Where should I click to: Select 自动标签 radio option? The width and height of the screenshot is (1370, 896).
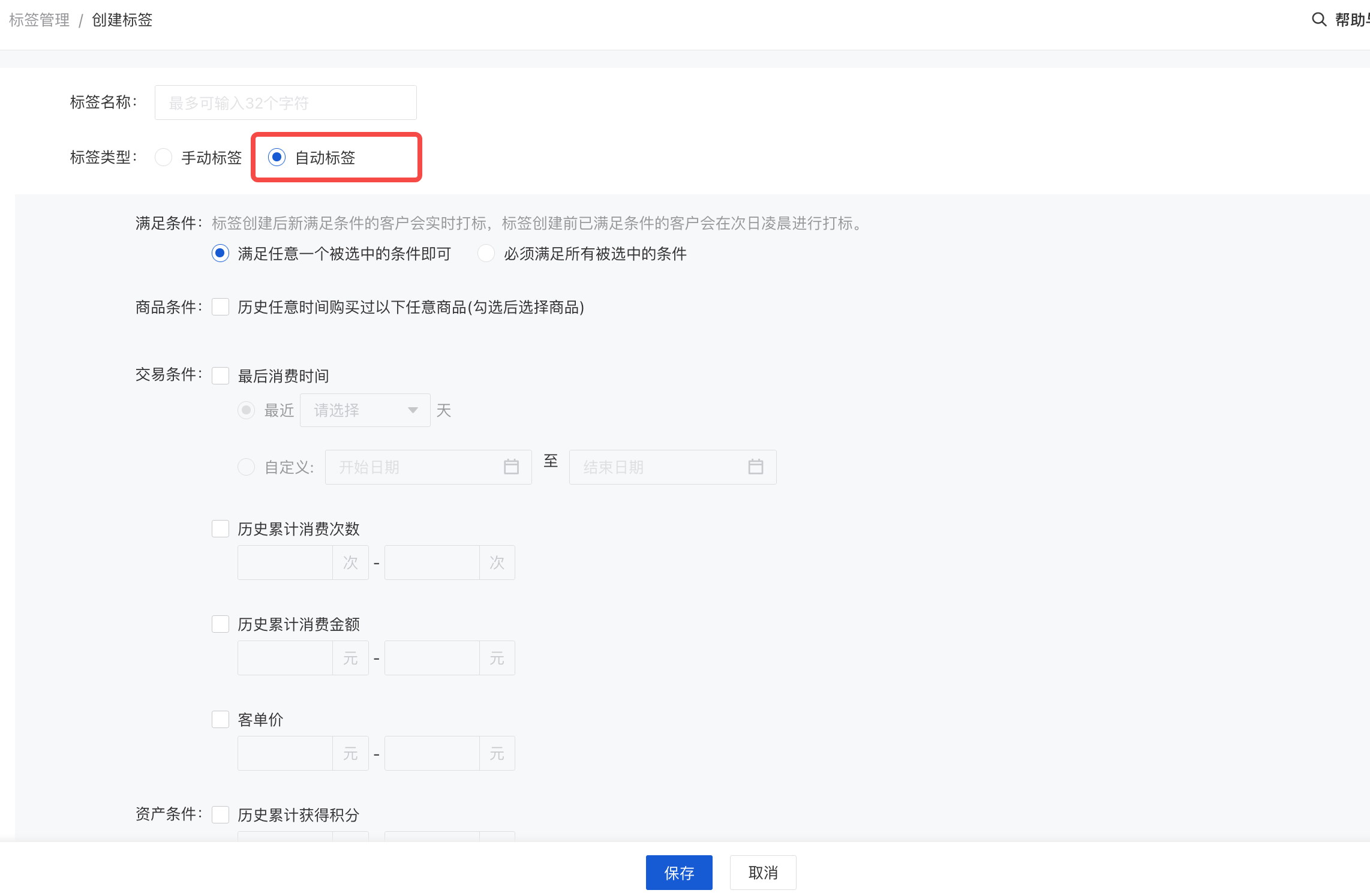pyautogui.click(x=277, y=158)
